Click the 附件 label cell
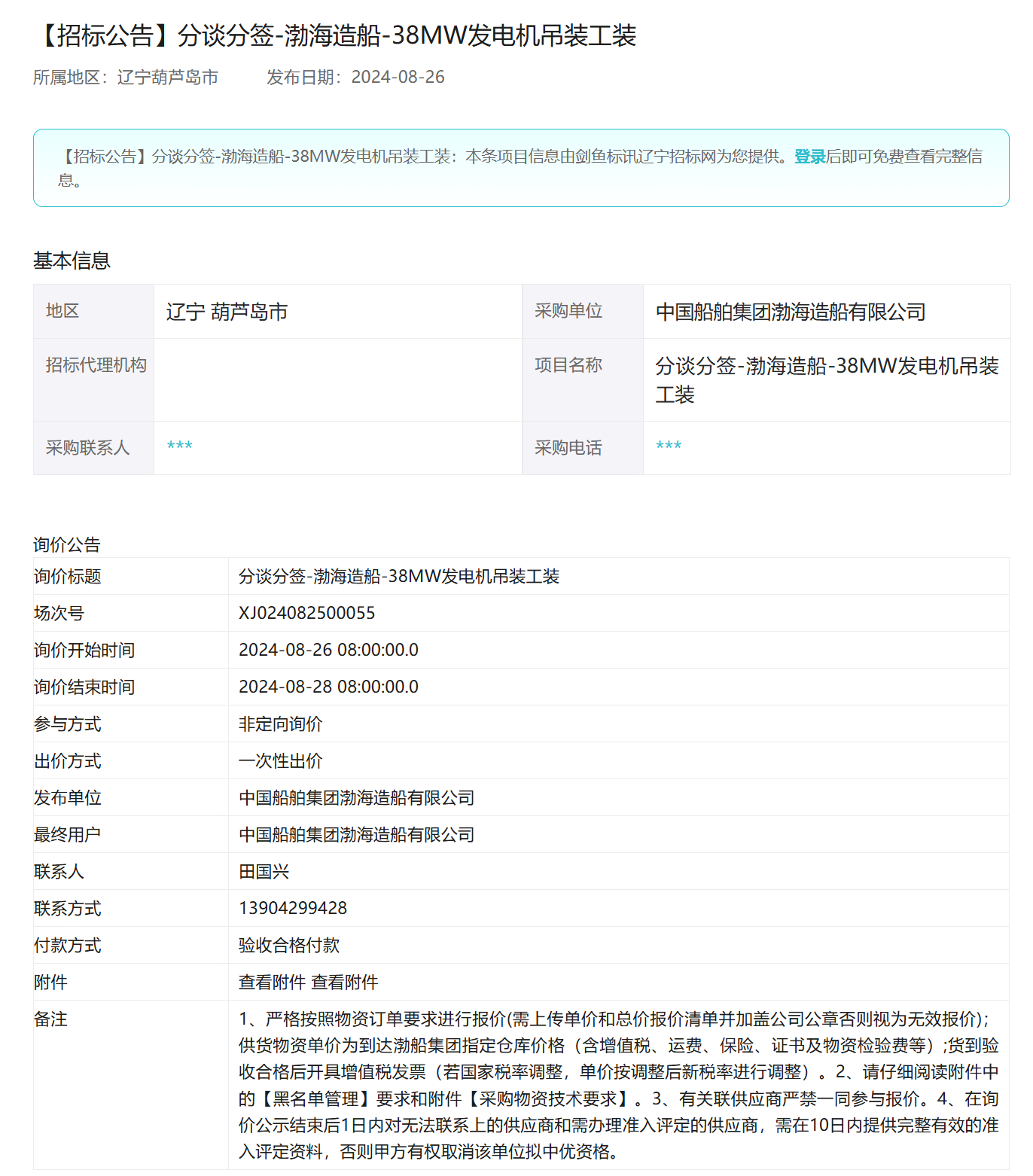 click(x=131, y=982)
